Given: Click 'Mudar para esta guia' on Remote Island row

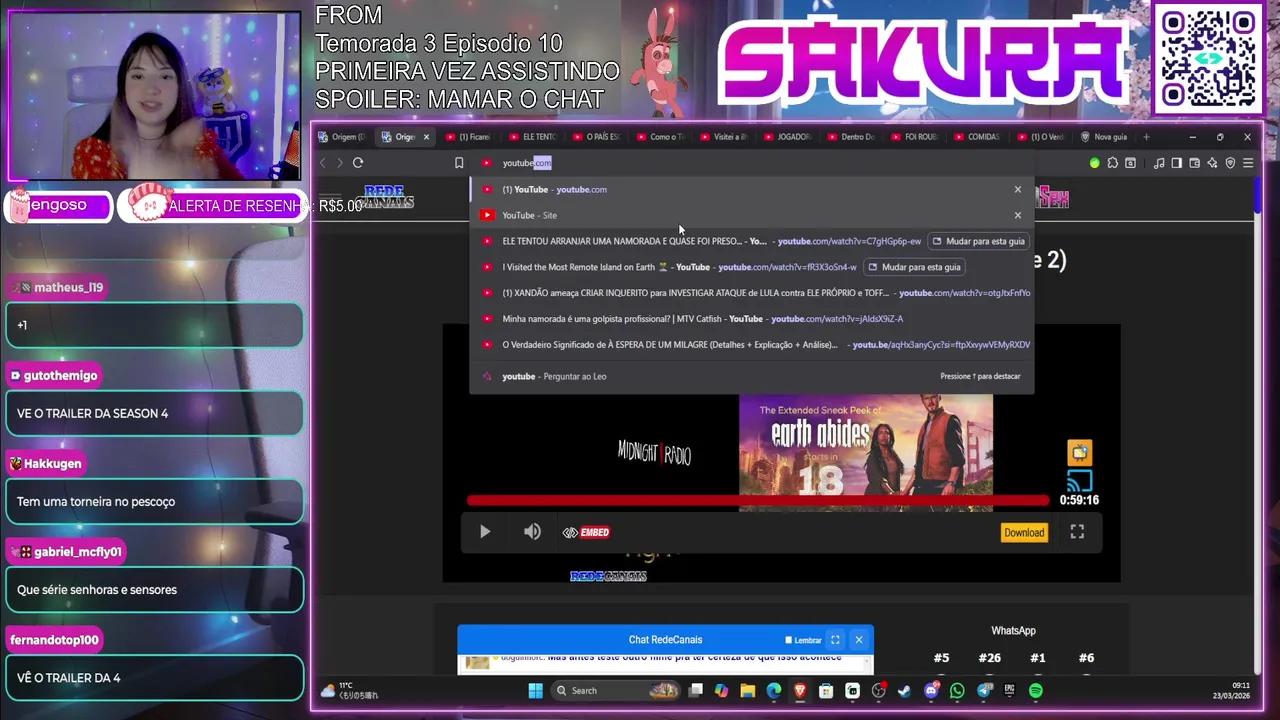Looking at the screenshot, I should pos(914,267).
